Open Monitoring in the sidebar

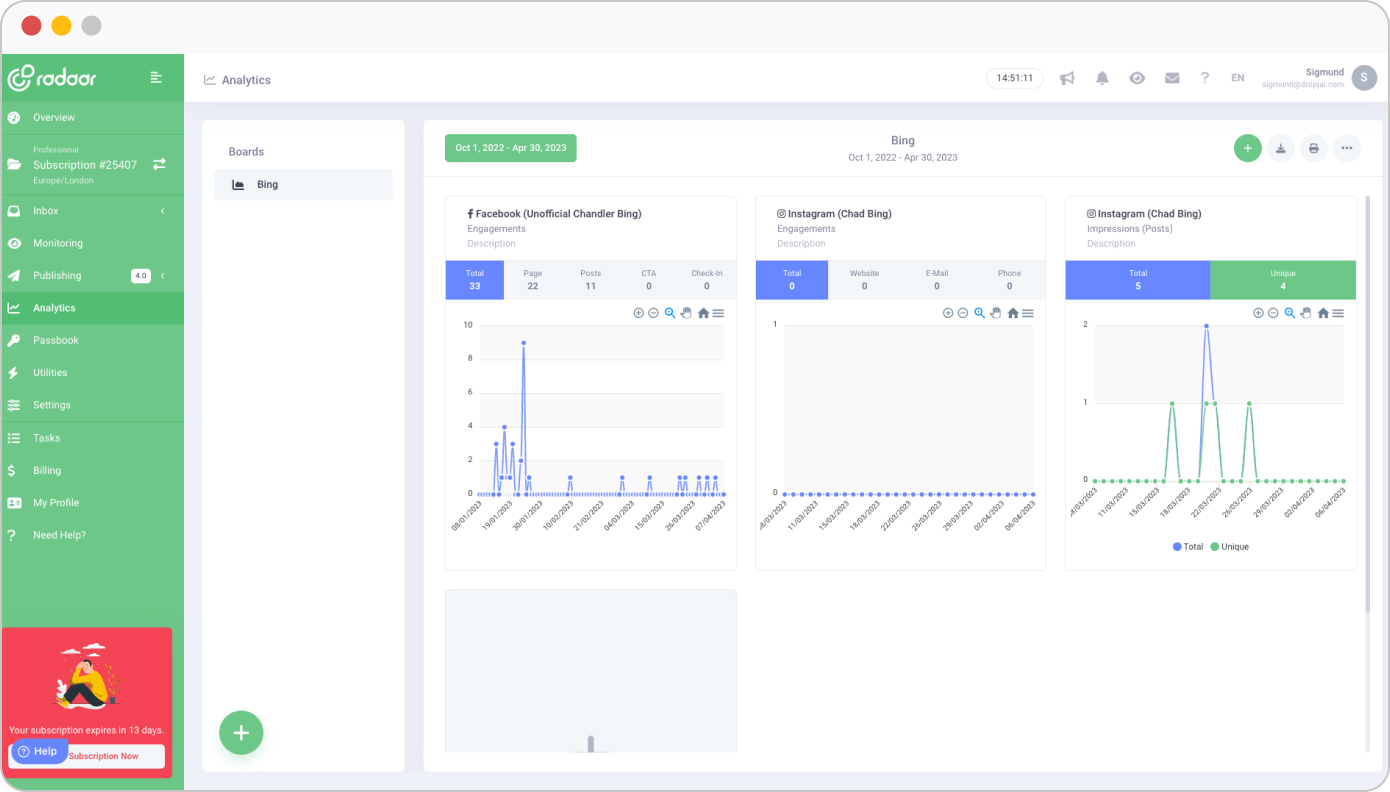(92, 243)
